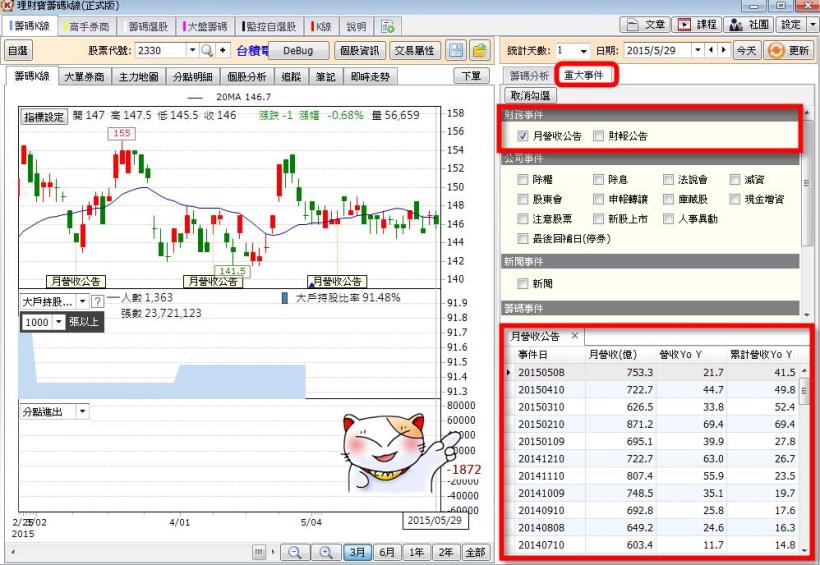Select the 20150410 row in revenue table

click(546, 389)
